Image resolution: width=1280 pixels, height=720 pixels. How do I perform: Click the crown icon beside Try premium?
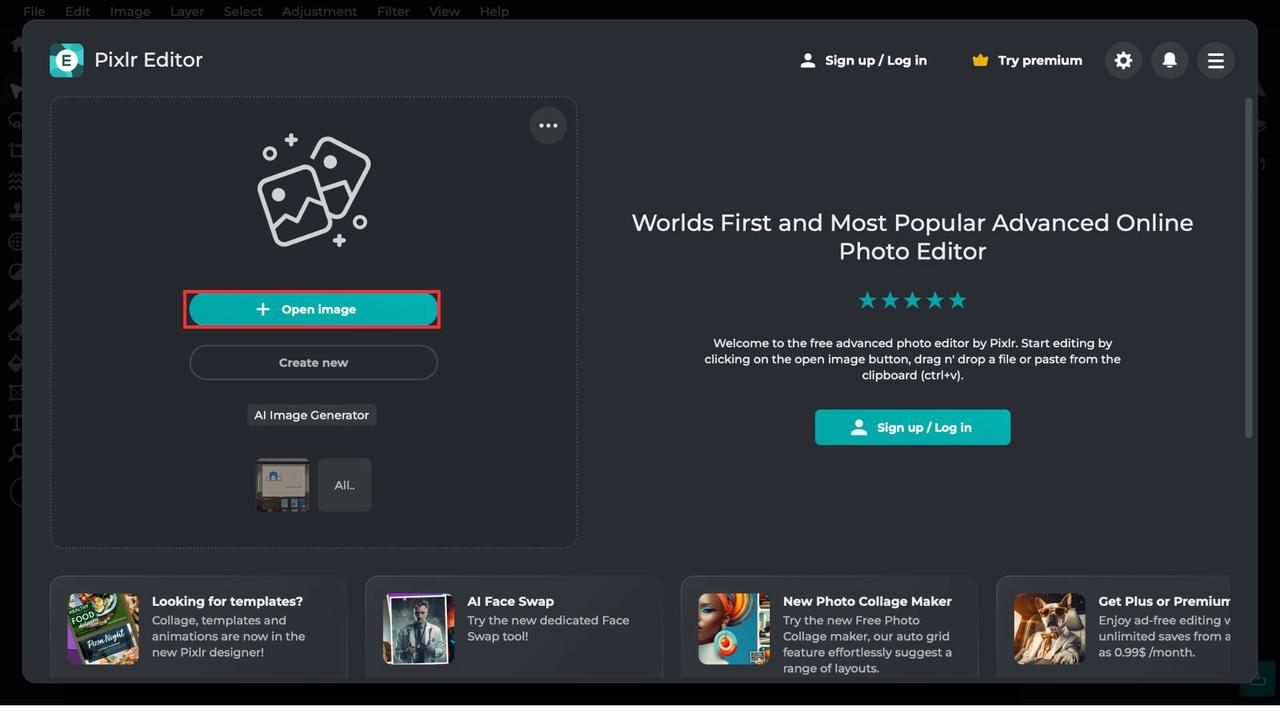click(x=980, y=60)
